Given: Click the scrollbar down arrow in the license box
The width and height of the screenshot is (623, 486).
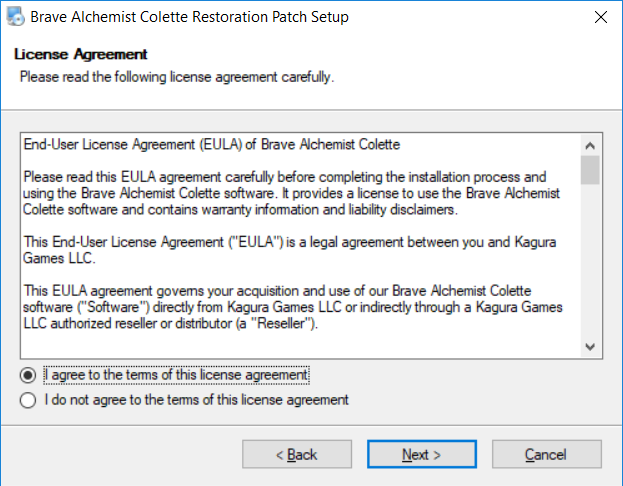Looking at the screenshot, I should tap(590, 347).
